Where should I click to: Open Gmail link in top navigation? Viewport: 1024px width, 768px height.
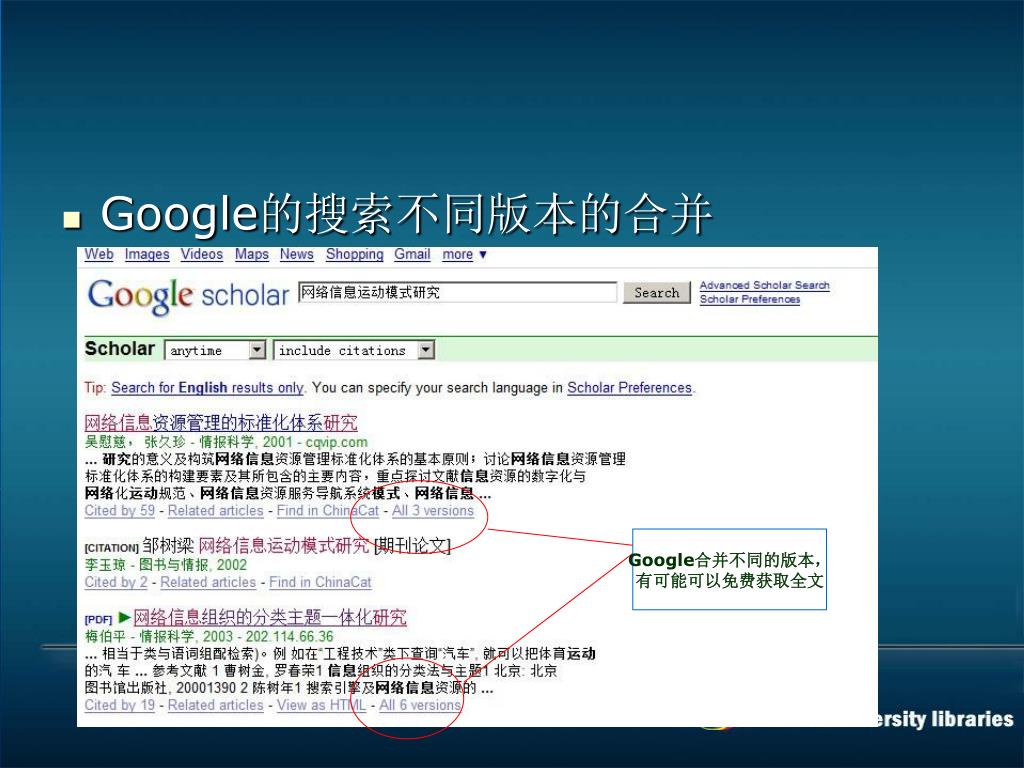(x=412, y=255)
